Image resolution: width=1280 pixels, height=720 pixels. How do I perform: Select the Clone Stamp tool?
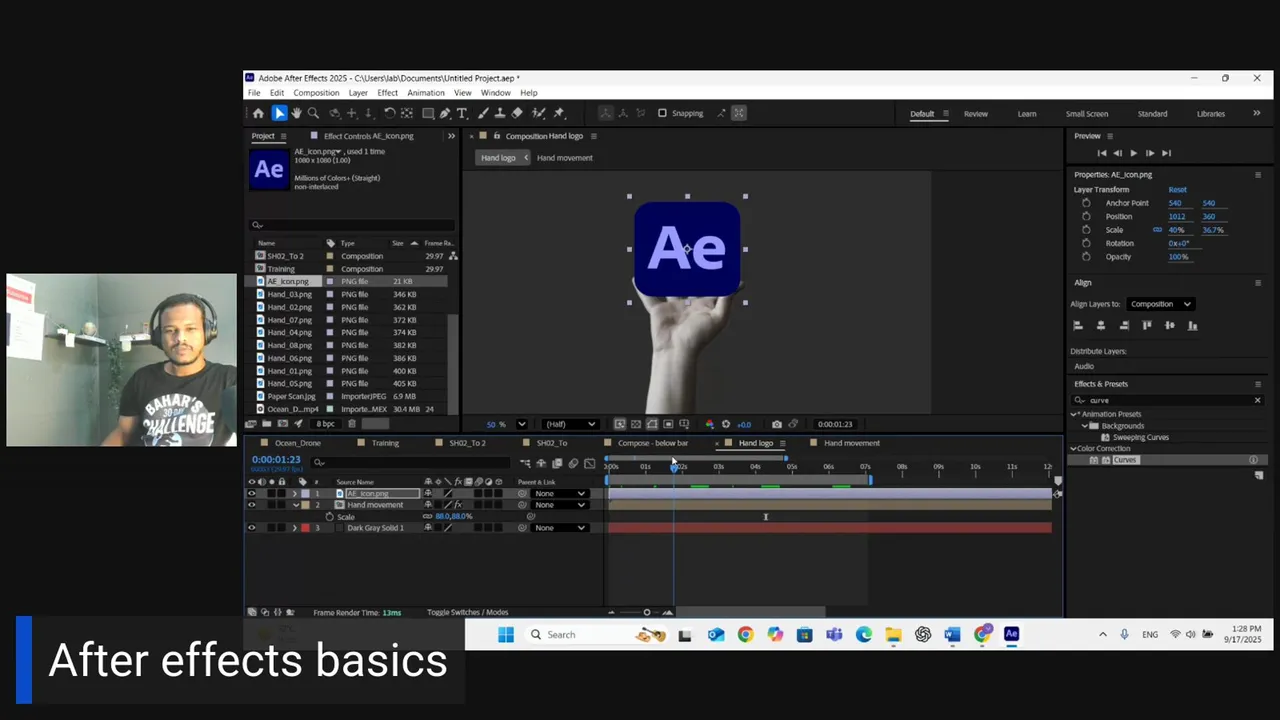[x=499, y=113]
